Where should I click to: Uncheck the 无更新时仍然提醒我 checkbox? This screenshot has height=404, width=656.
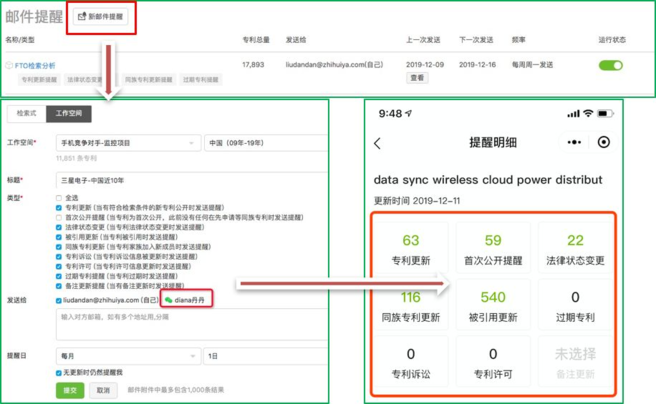[x=59, y=373]
